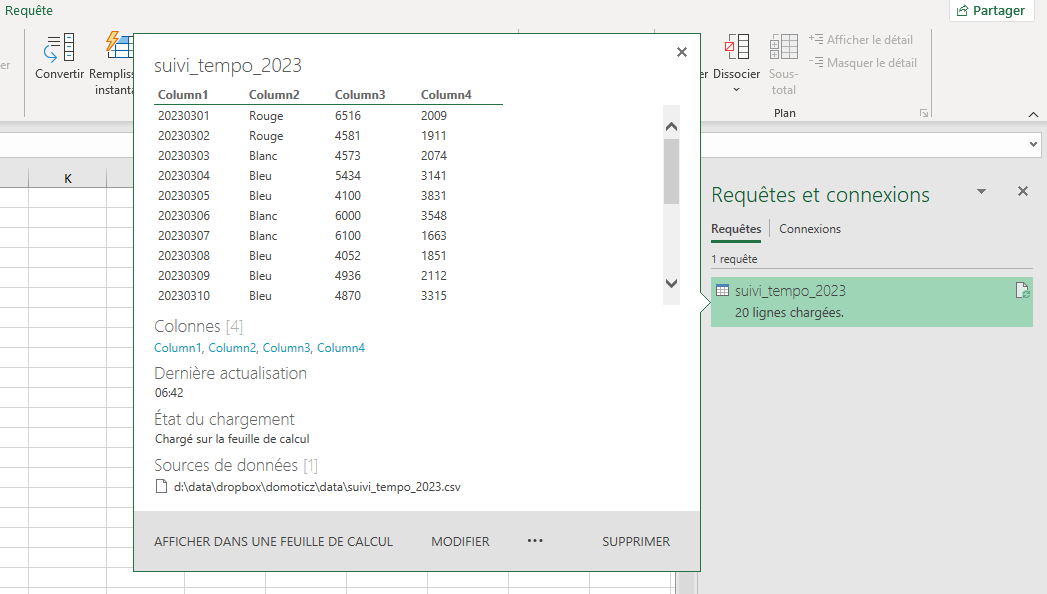Close the suivi_tempo_2023 preview popup
Screen dimensions: 1047x594
tap(682, 52)
